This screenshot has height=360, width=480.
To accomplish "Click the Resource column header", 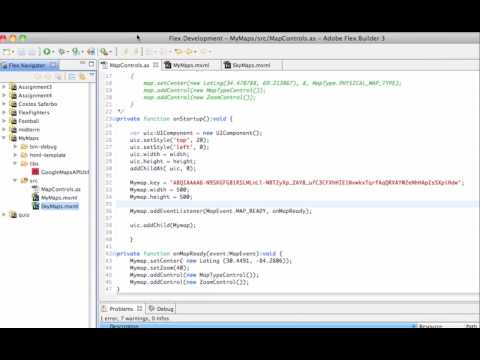I will (x=430, y=326).
